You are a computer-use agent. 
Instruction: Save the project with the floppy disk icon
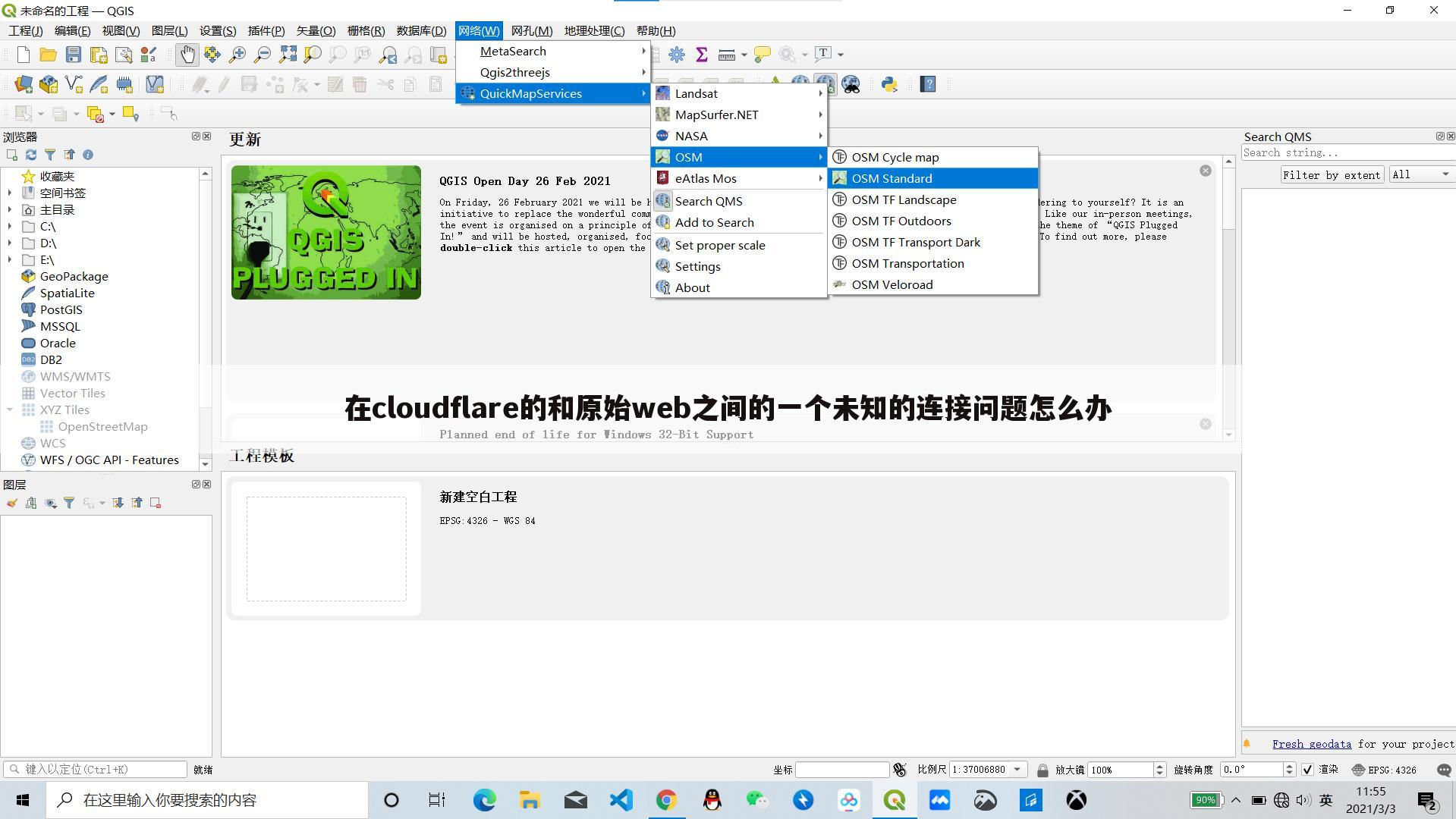tap(73, 55)
